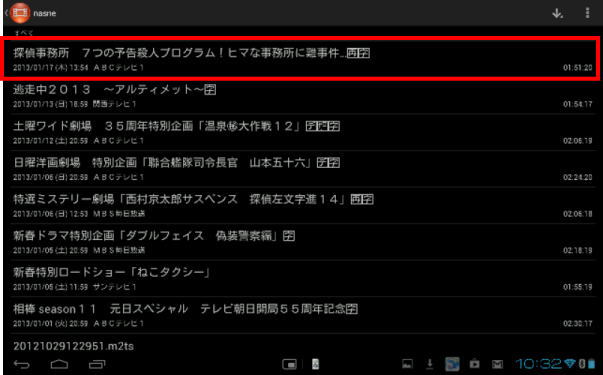603x375 pixels.
Task: Open recording 新春ドラマ特別企画 ダブルフェイス
Action: pos(302,242)
